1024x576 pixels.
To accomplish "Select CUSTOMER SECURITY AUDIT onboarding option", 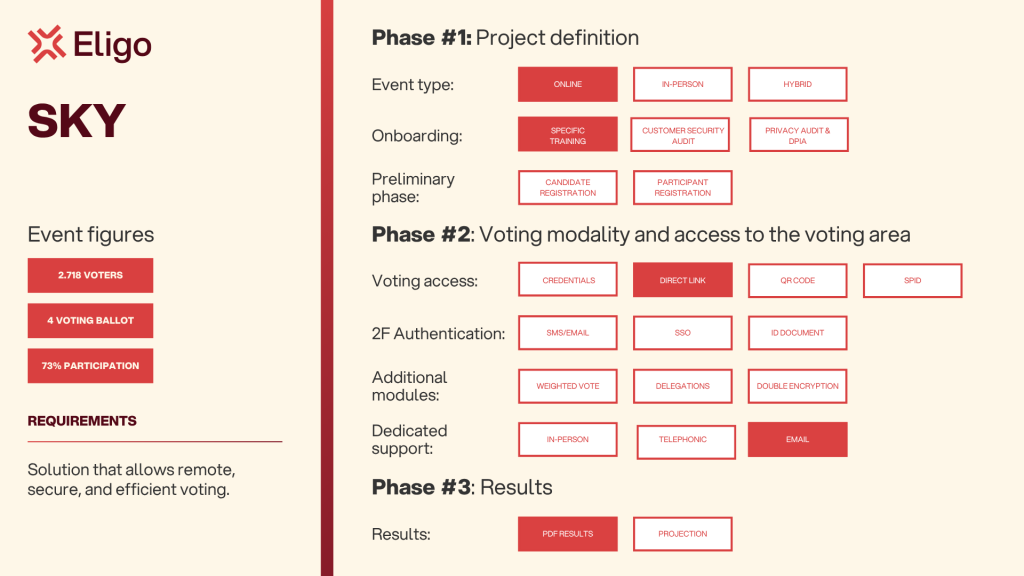I will point(680,135).
